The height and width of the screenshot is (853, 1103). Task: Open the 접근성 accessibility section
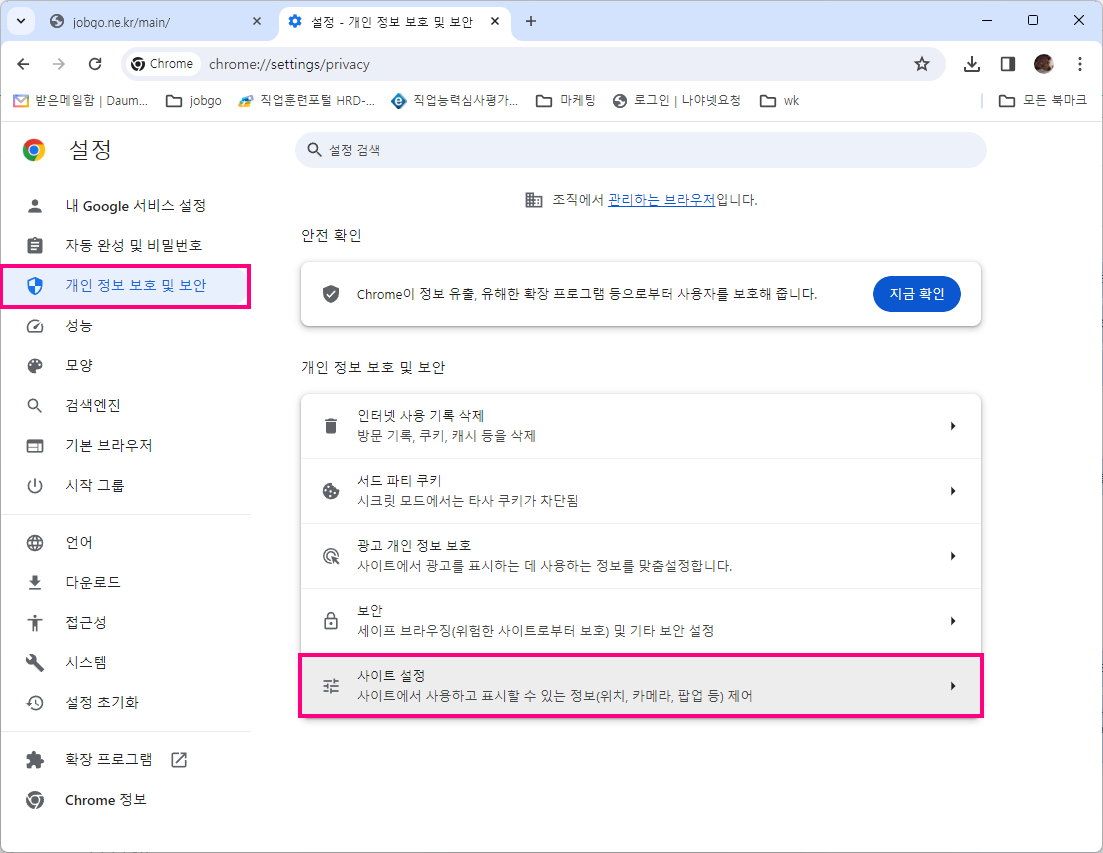pyautogui.click(x=127, y=623)
